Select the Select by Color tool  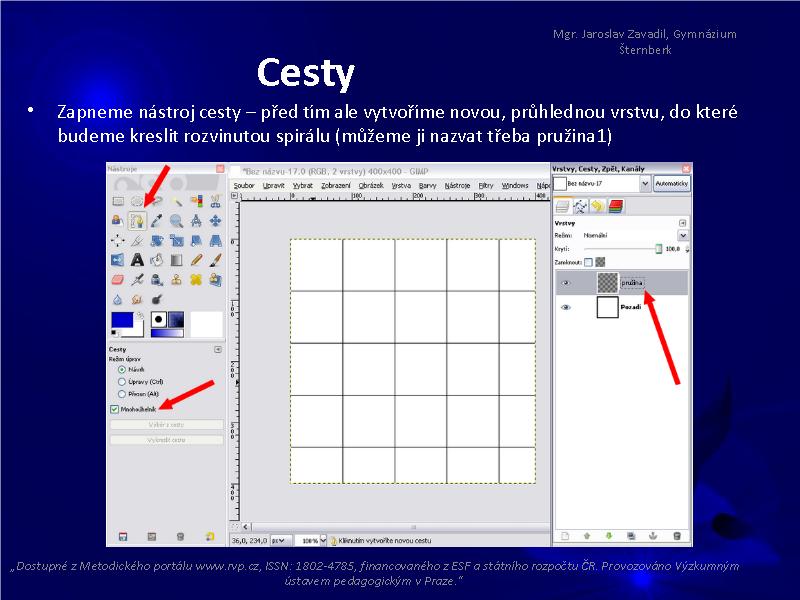tap(196, 202)
